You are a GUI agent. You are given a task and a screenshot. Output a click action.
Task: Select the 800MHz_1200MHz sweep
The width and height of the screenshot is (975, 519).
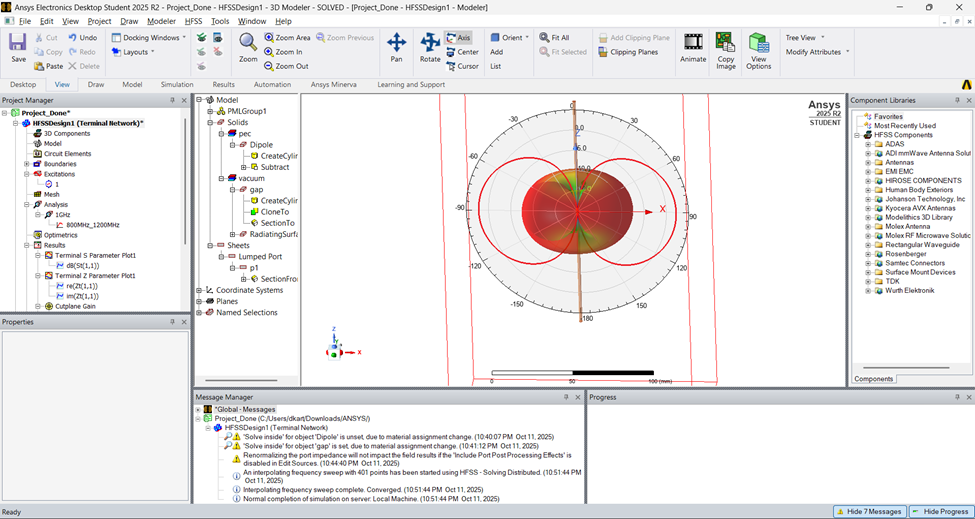[x=93, y=225]
